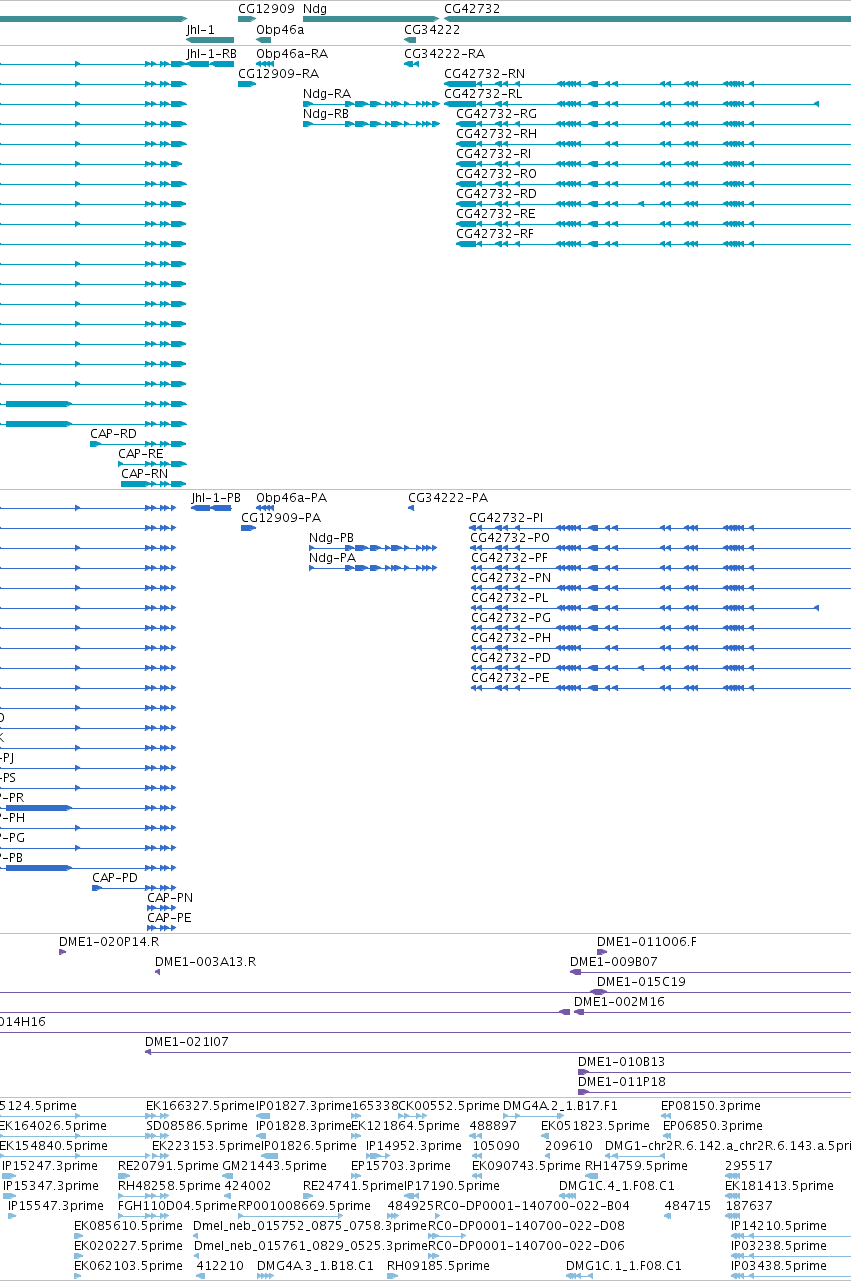
Task: Click transcript CG42732-RI
Action: point(494,154)
